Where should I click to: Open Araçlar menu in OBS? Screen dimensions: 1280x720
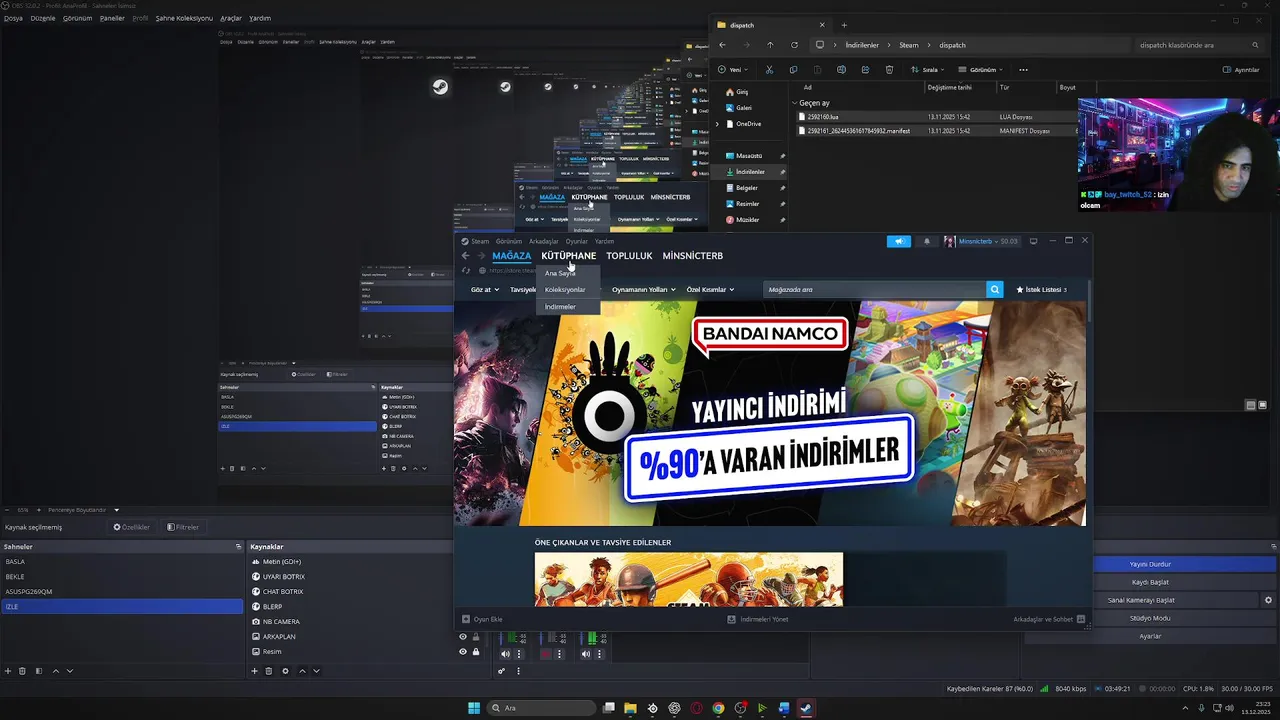pyautogui.click(x=231, y=18)
